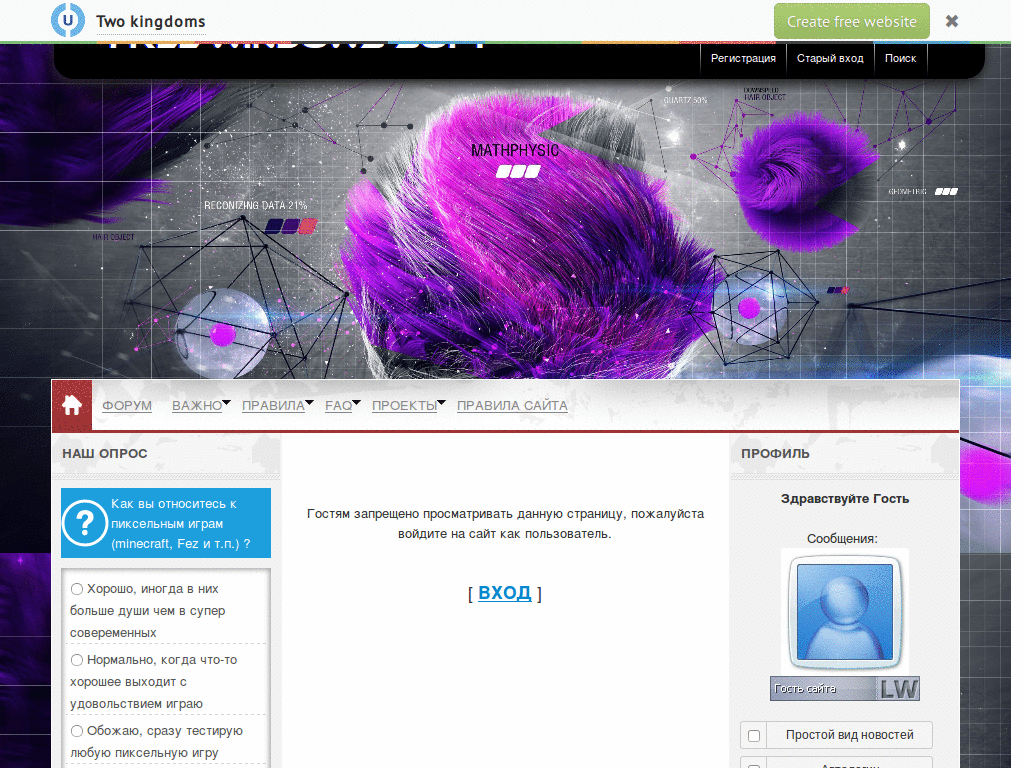Select 'Хорошо, иногда в них' poll option
The height and width of the screenshot is (768, 1024).
point(77,589)
